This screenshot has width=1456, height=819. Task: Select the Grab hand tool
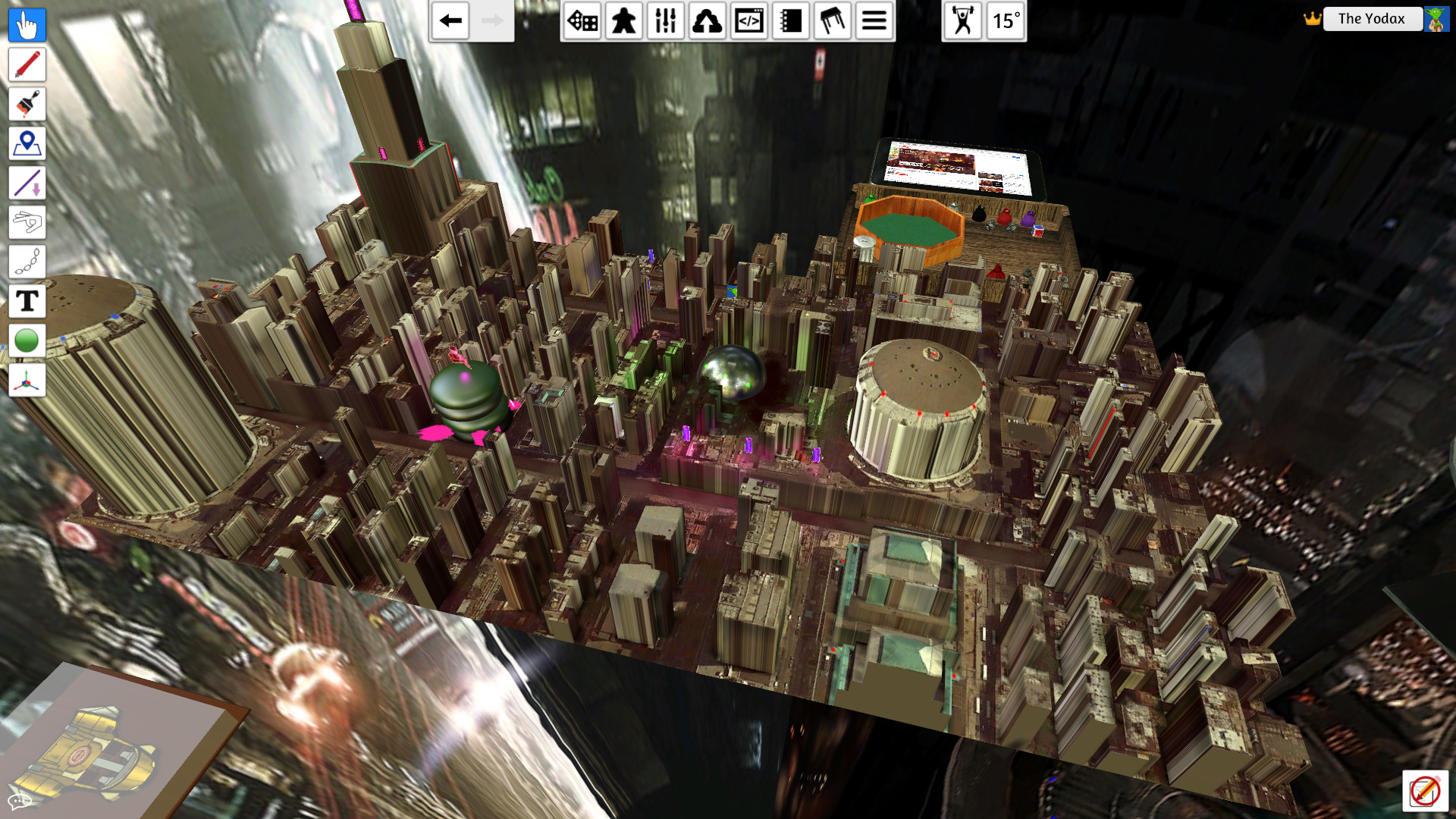(x=27, y=25)
